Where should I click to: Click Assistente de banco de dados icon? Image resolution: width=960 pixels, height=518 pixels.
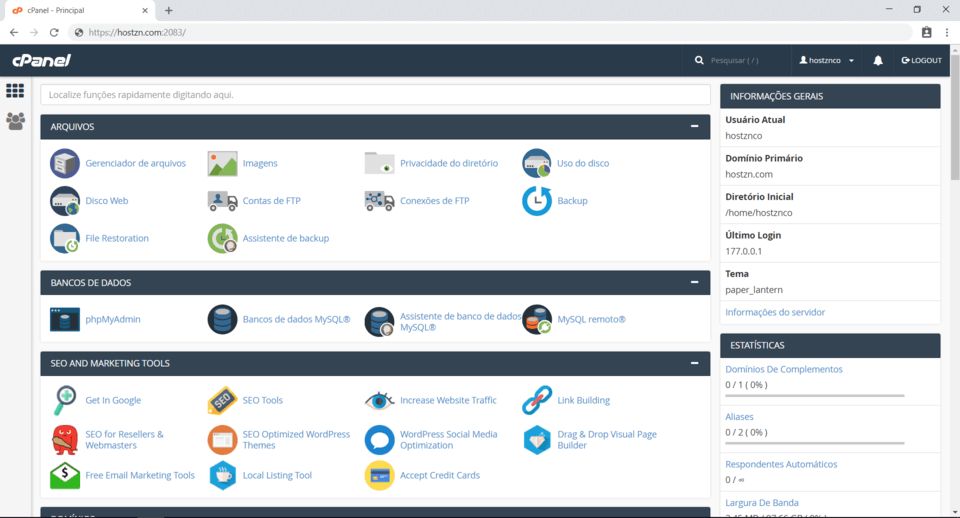point(380,321)
